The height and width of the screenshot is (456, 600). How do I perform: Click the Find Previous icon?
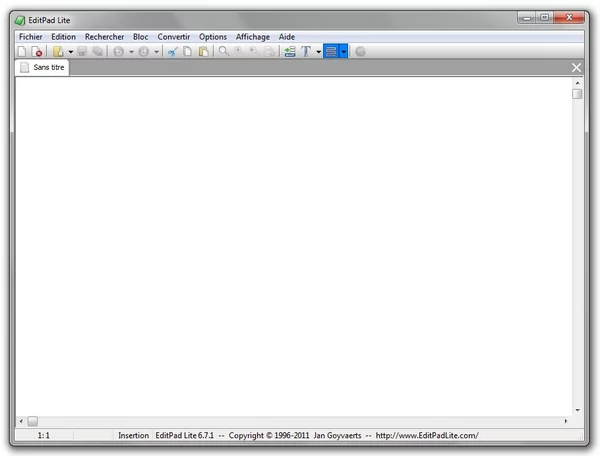[253, 51]
